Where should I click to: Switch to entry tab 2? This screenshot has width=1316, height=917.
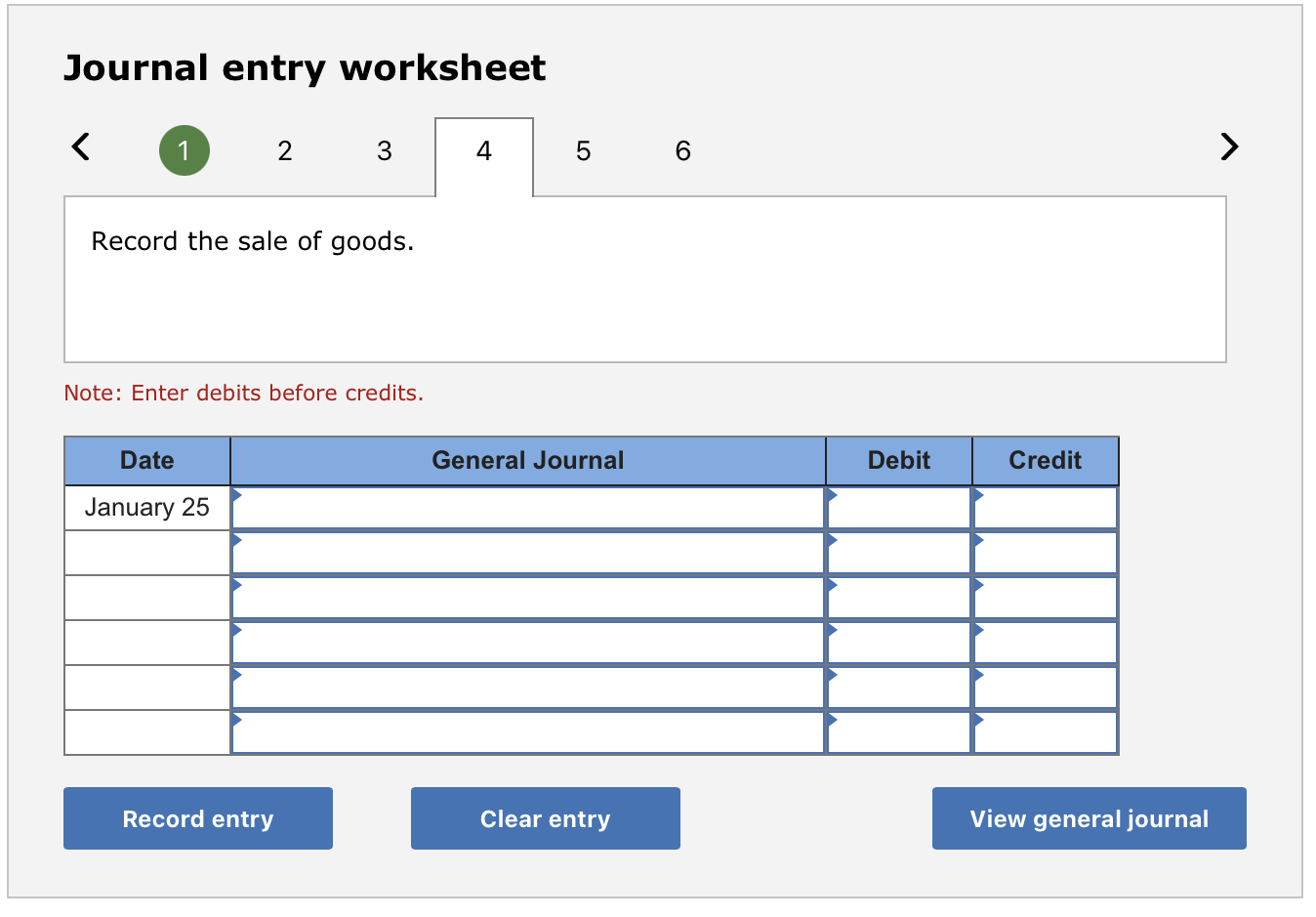284,150
